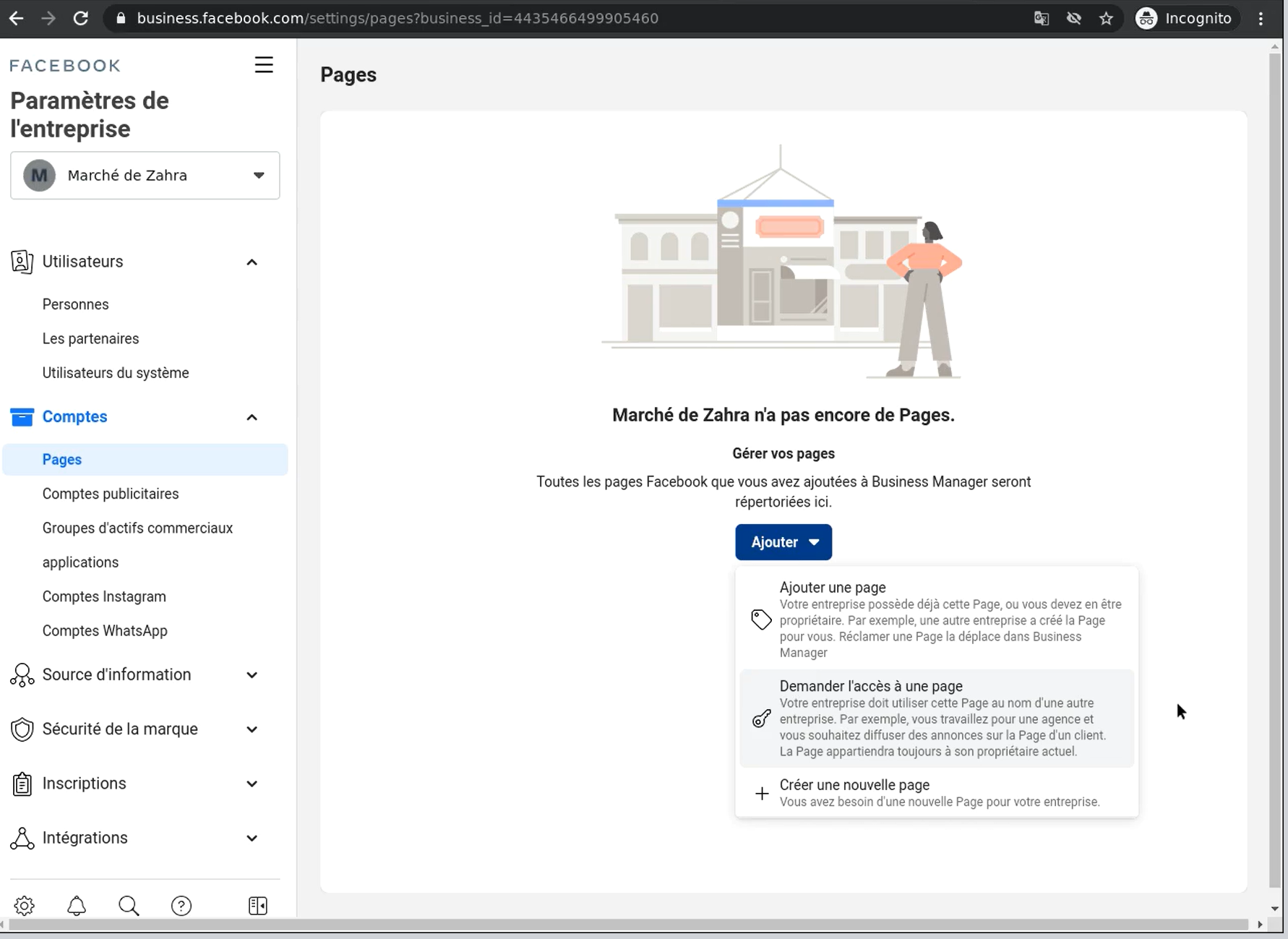
Task: Open the search magnifier icon in sidebar
Action: coord(129,905)
